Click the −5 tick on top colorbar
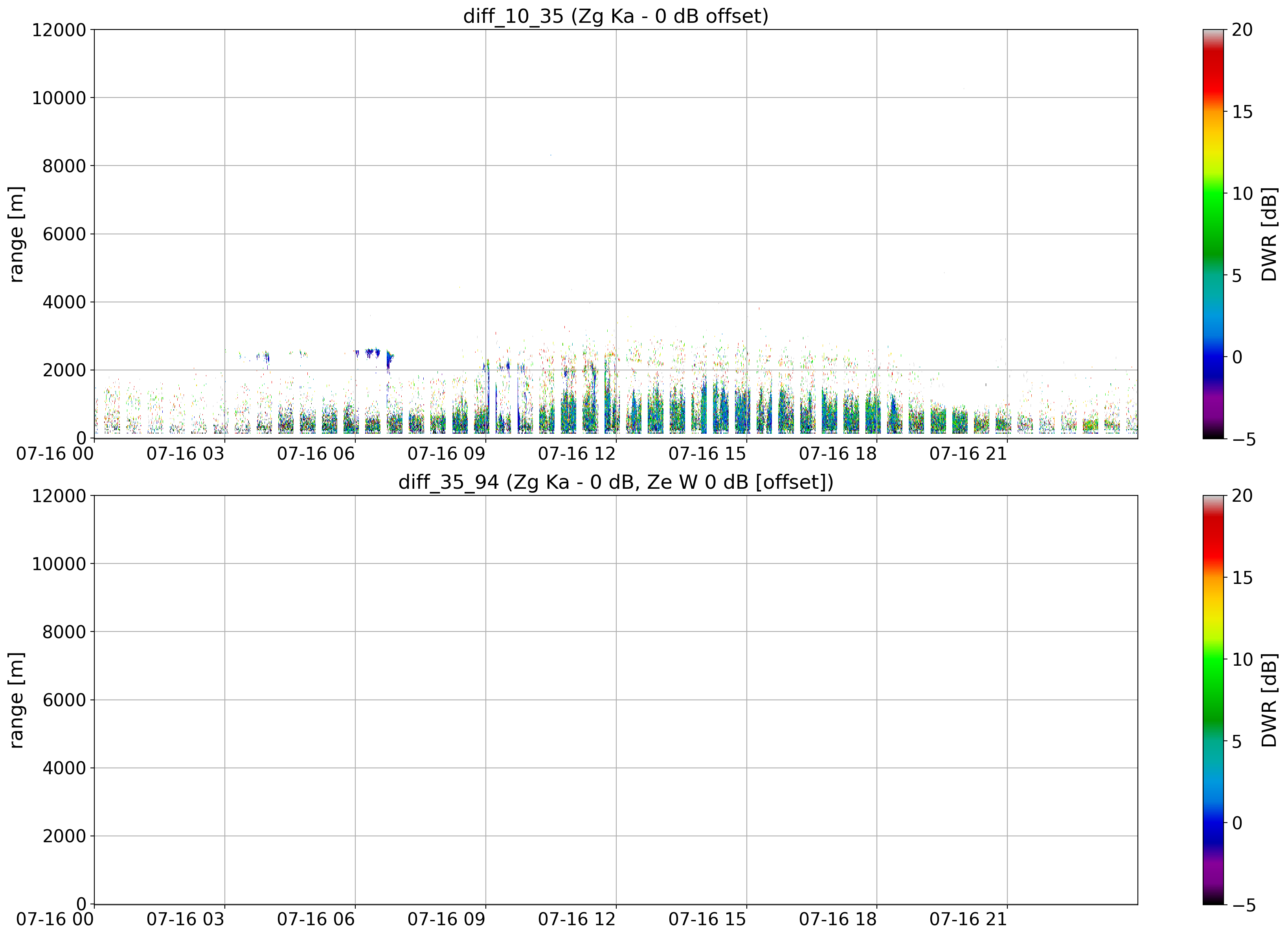 [x=1244, y=439]
